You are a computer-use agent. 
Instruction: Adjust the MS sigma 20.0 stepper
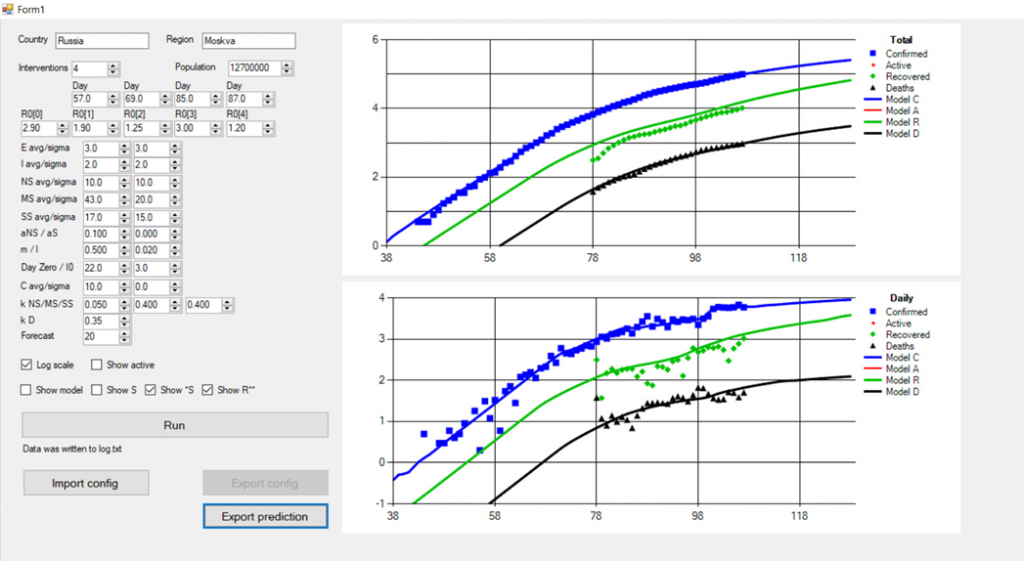coord(174,200)
